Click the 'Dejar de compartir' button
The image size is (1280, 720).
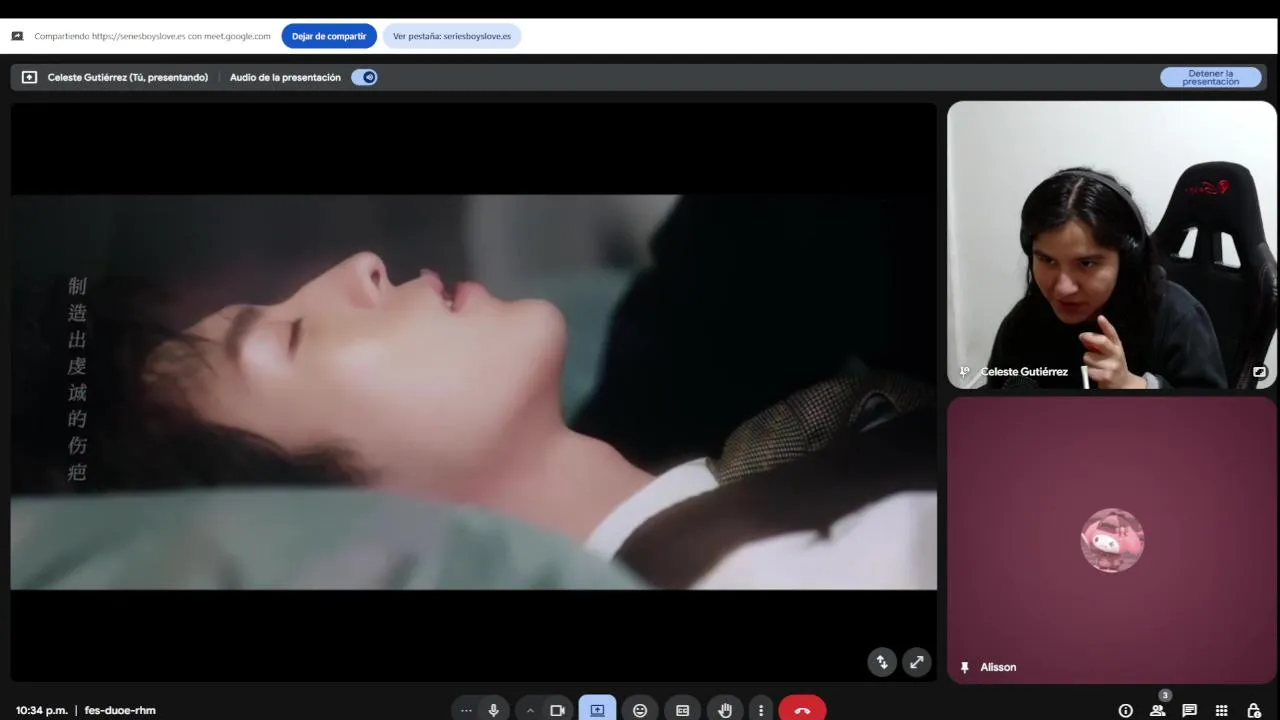329,36
